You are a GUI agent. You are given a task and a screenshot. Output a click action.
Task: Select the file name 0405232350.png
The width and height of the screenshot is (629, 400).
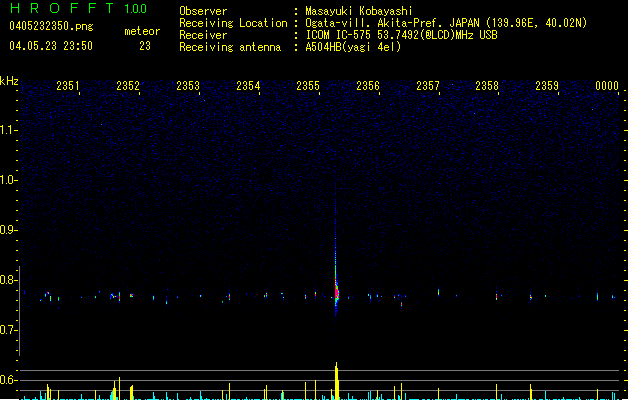point(51,26)
